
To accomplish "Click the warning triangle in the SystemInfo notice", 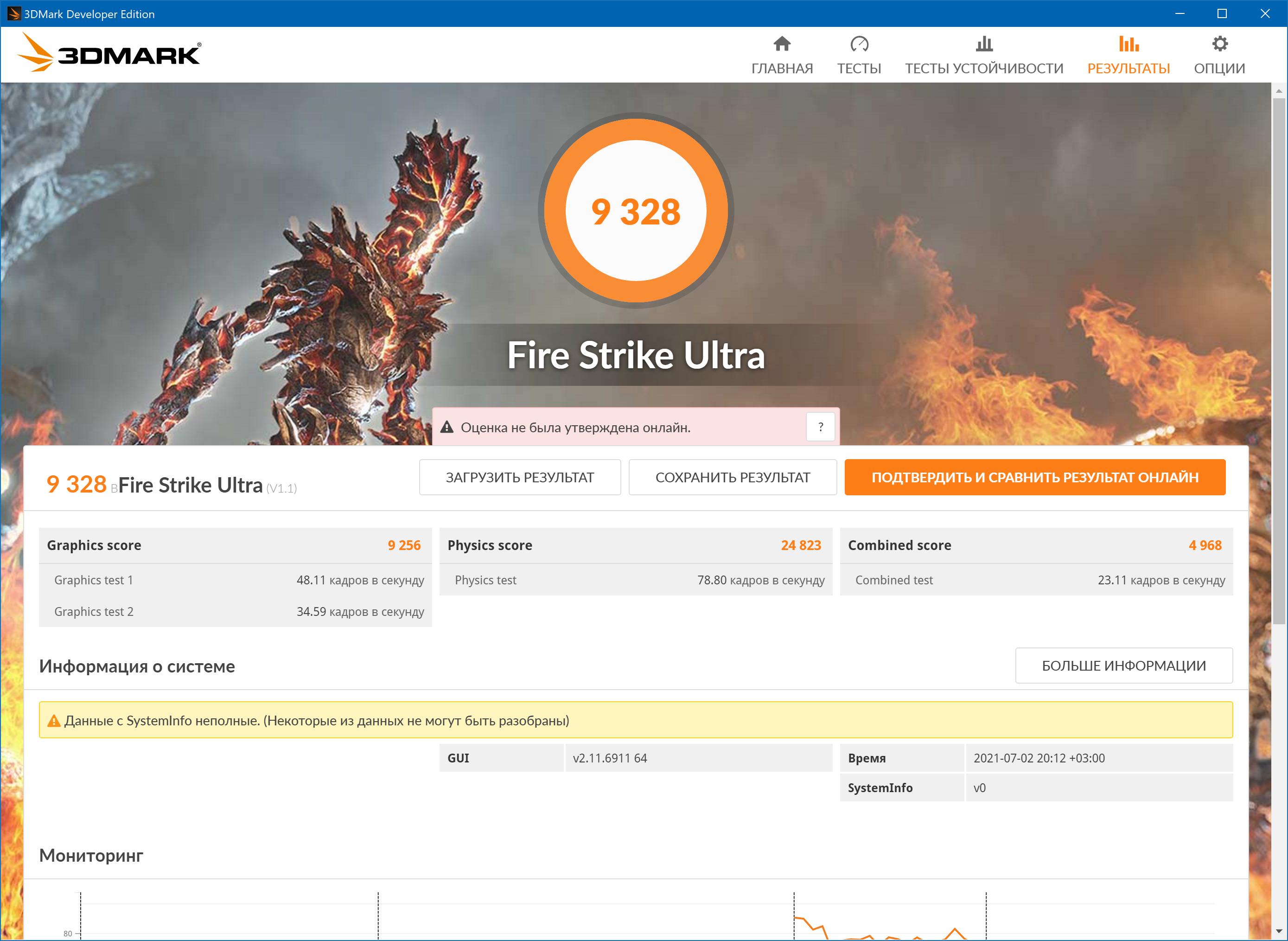I will (53, 721).
